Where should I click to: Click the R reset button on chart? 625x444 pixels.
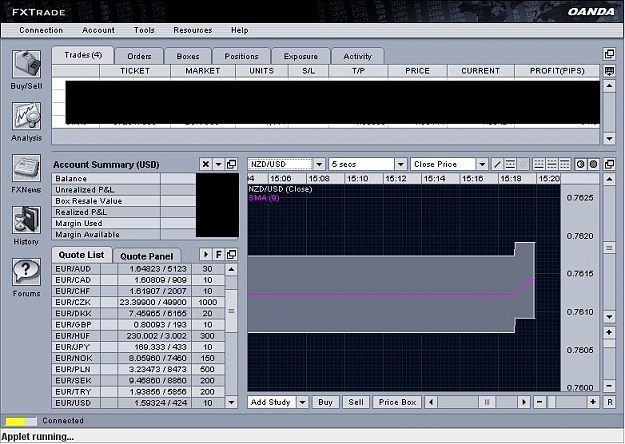609,402
